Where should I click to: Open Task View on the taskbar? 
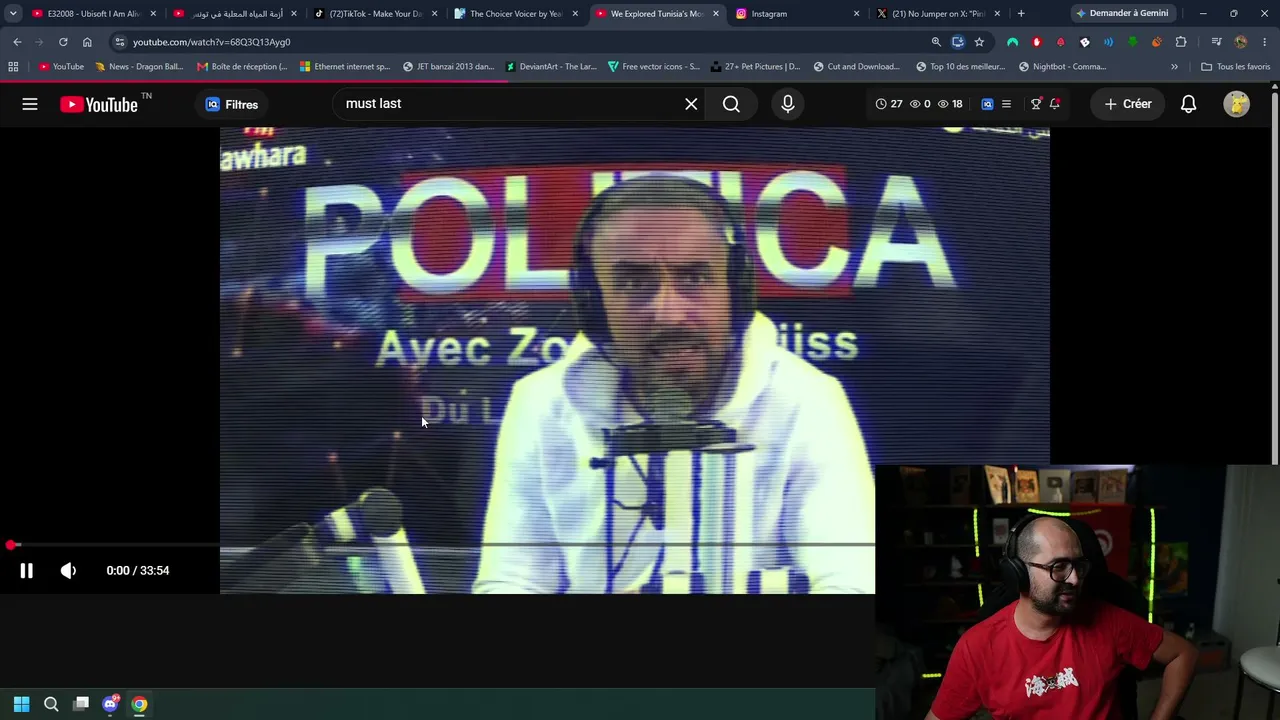(81, 704)
